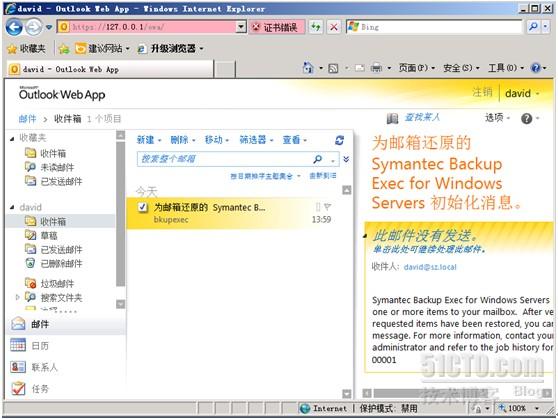Click the Bing search magnifier button
This screenshot has height=419, width=558.
coord(533,27)
